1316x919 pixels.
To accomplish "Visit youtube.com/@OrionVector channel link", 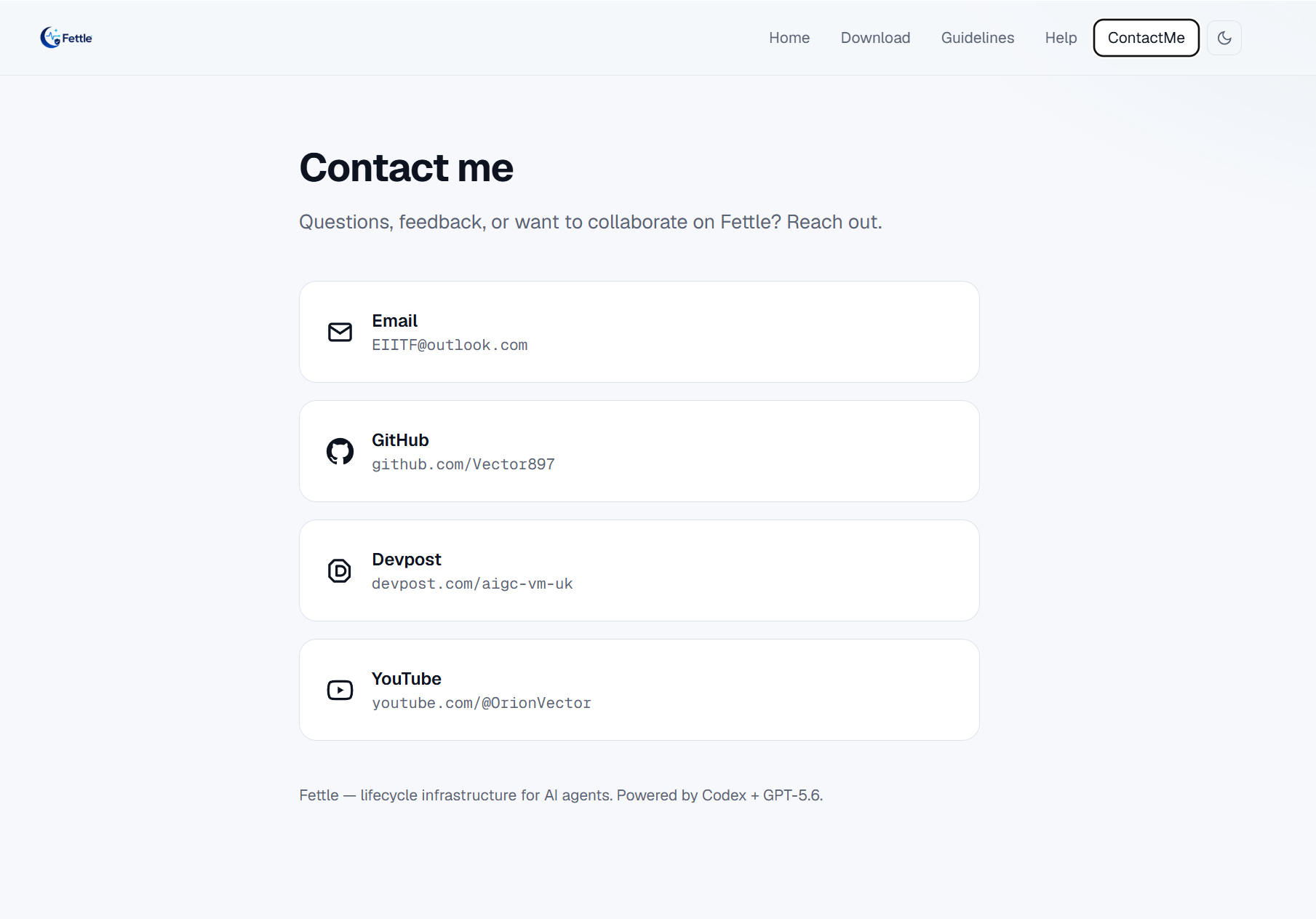I will click(482, 703).
